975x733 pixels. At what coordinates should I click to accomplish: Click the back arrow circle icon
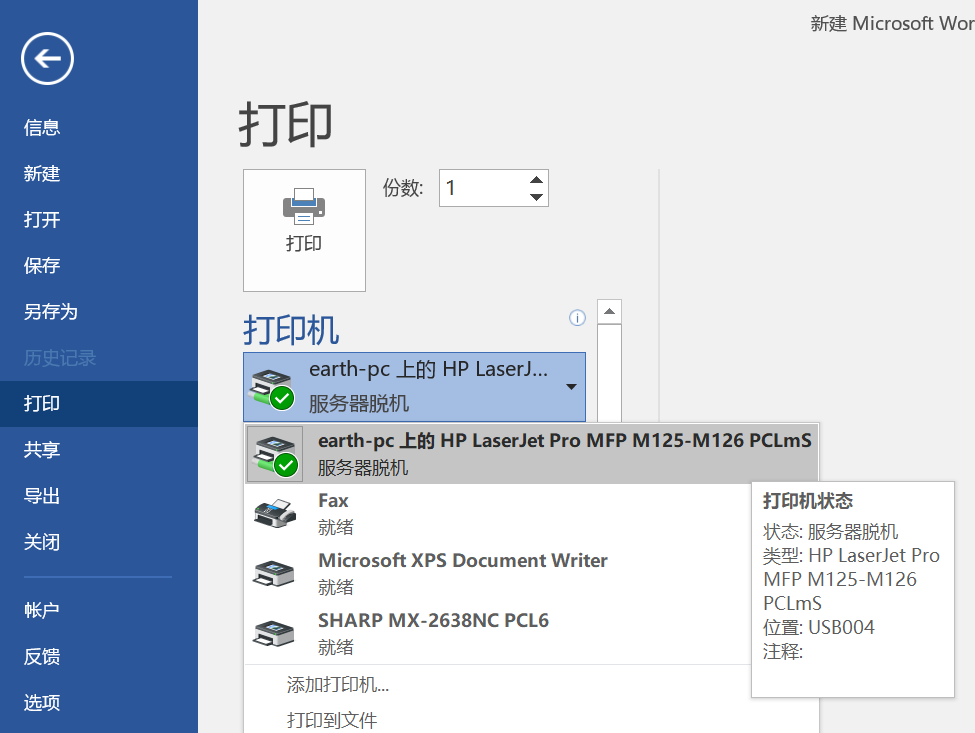point(47,58)
